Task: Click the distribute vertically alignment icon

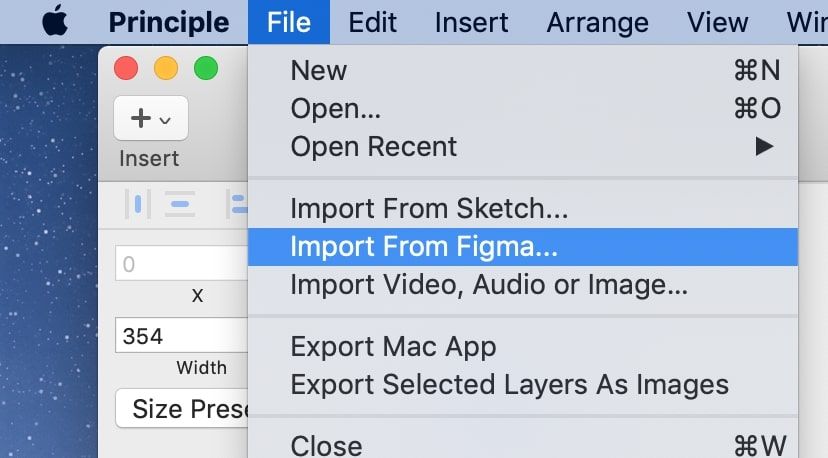Action: (180, 205)
